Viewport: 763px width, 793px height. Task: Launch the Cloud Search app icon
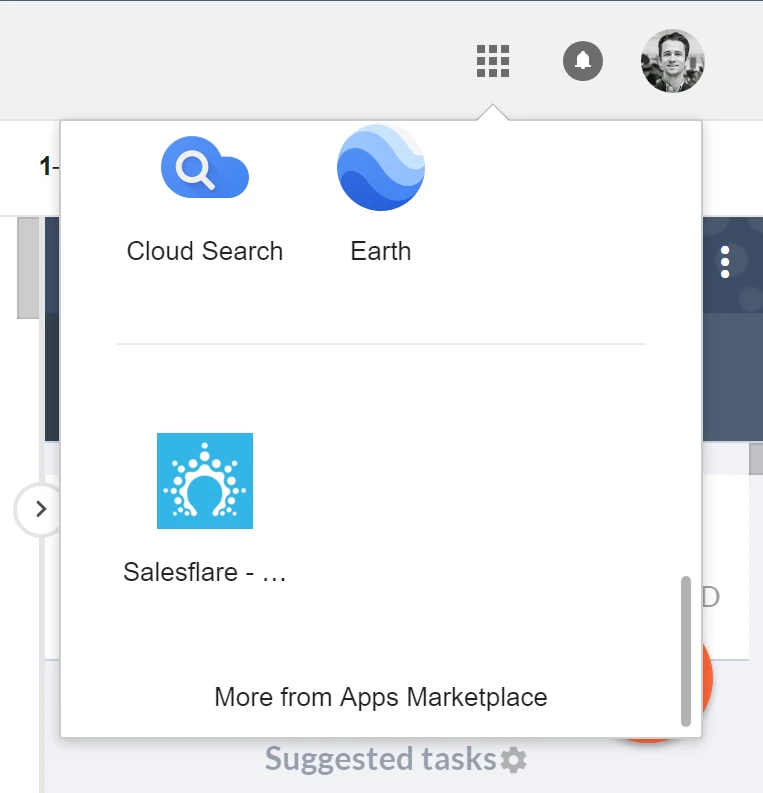(205, 167)
